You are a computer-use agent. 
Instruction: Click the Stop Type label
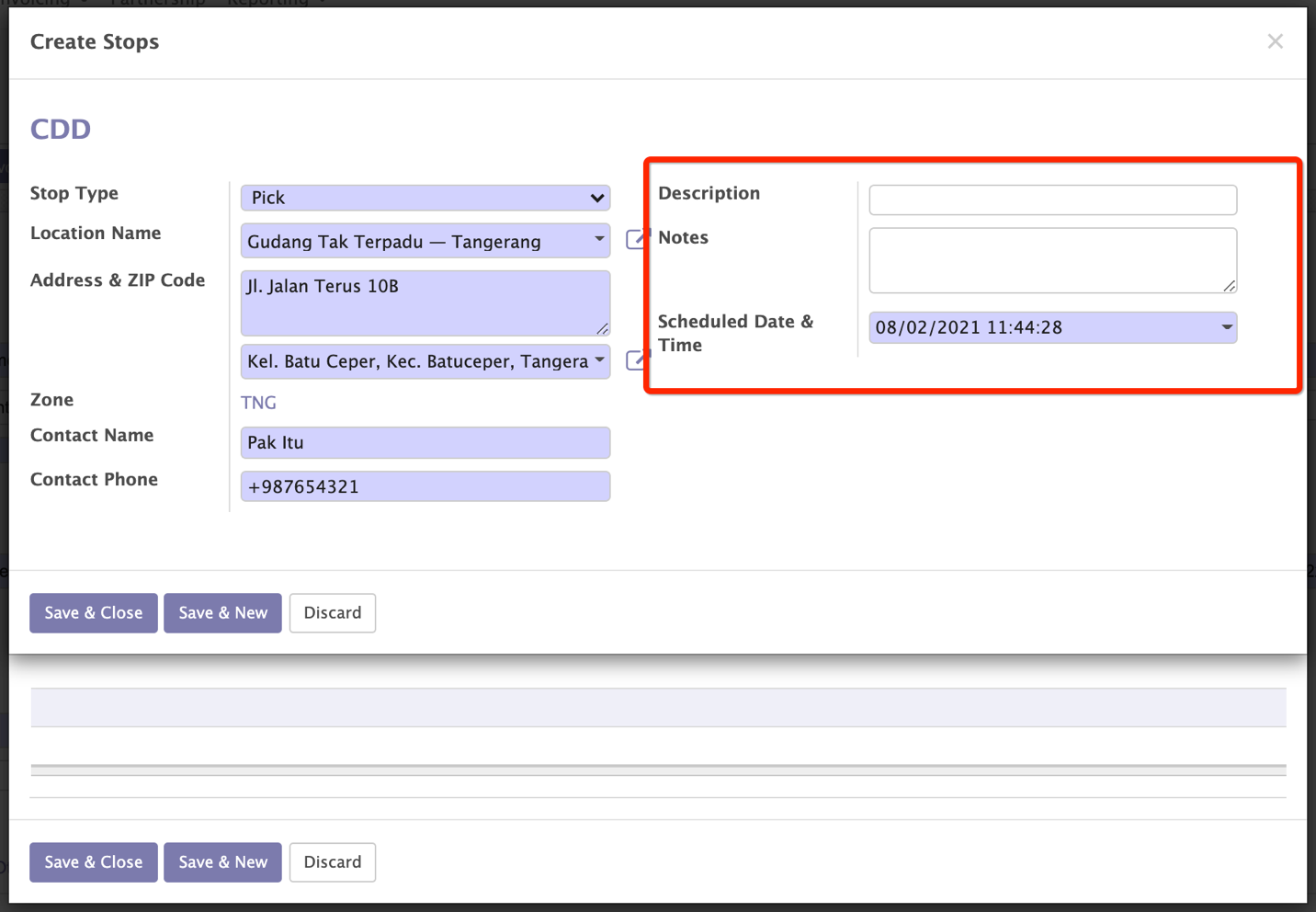click(74, 193)
